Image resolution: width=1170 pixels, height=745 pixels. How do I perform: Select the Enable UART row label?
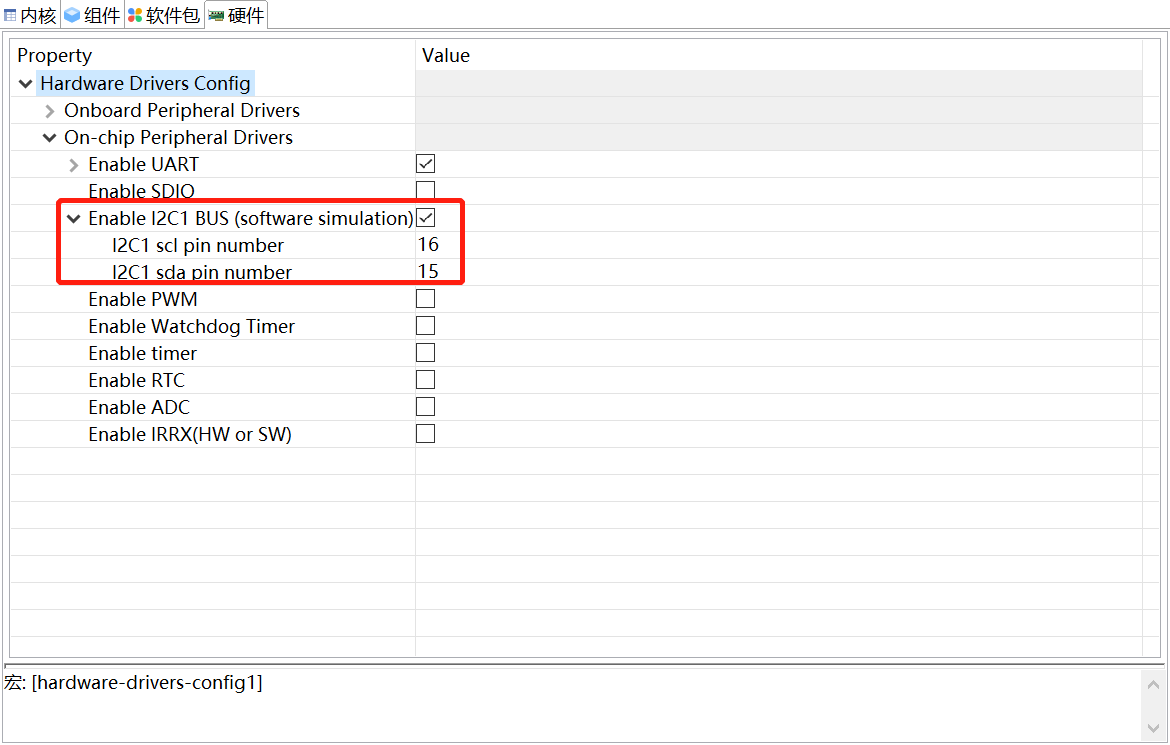click(x=143, y=164)
